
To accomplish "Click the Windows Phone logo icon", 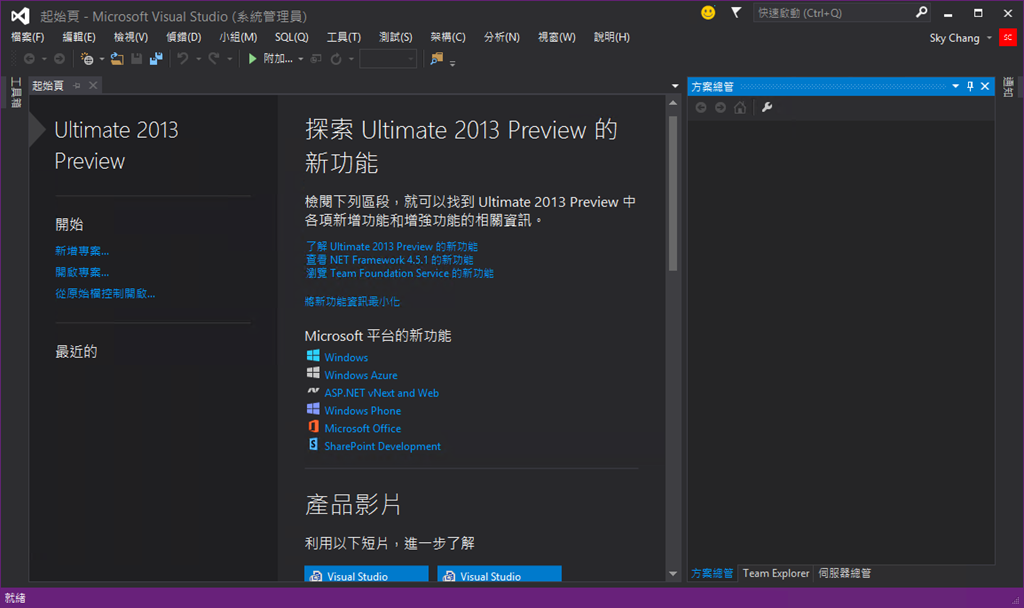I will point(313,408).
